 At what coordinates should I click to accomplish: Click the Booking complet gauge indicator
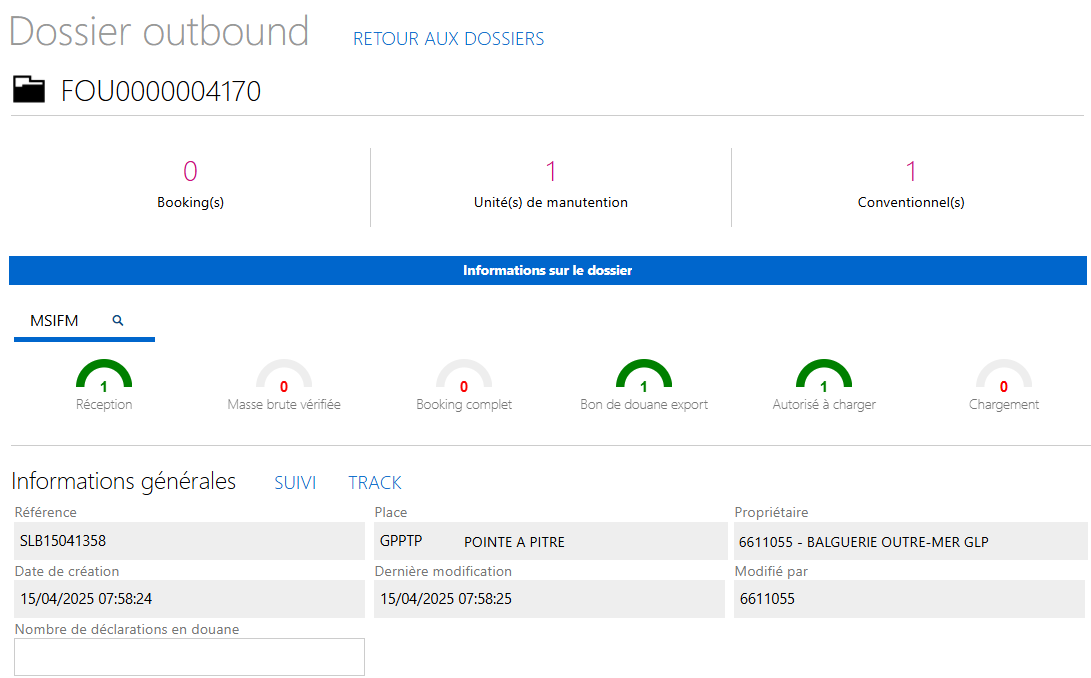[x=464, y=377]
